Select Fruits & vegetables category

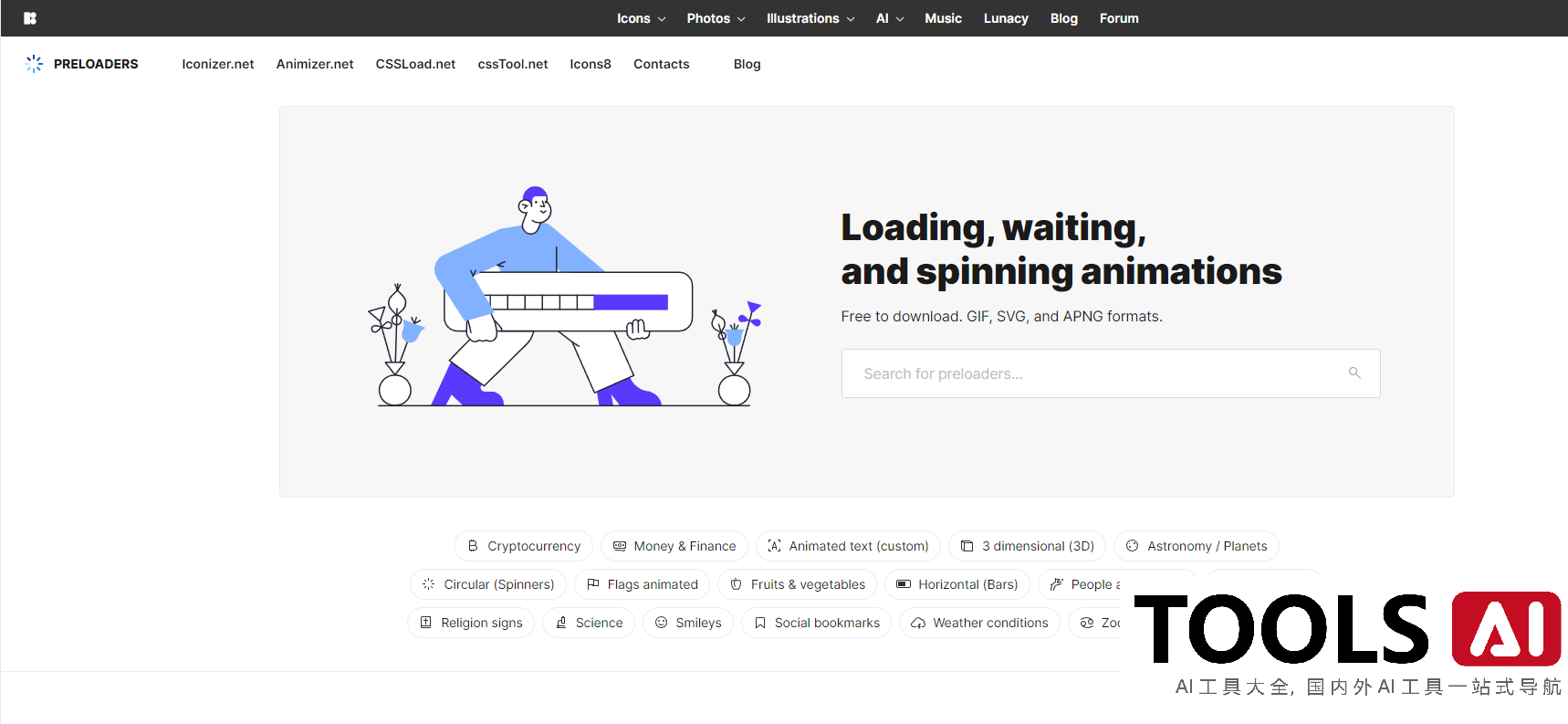(797, 584)
